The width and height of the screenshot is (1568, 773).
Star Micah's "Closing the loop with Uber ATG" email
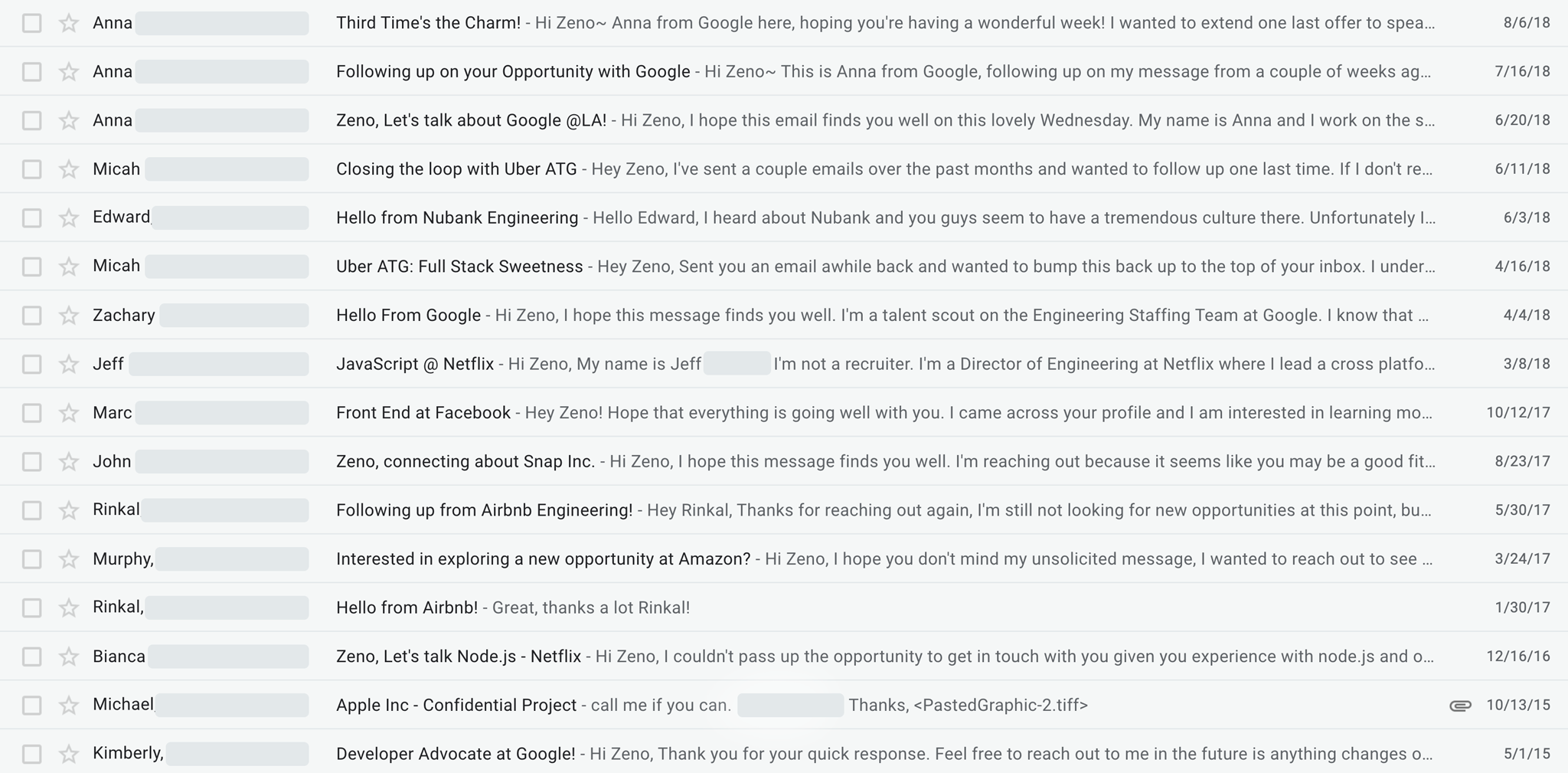[x=68, y=169]
